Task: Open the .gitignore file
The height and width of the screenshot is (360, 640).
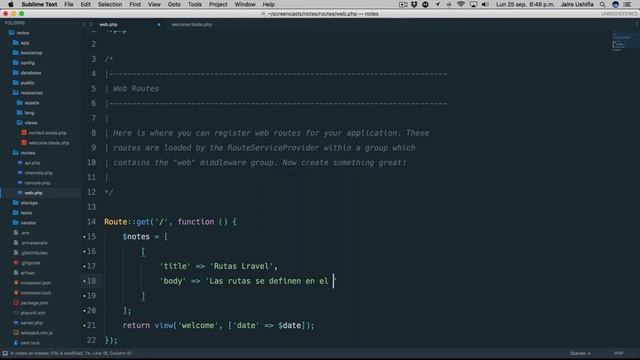Action: pyautogui.click(x=27, y=263)
